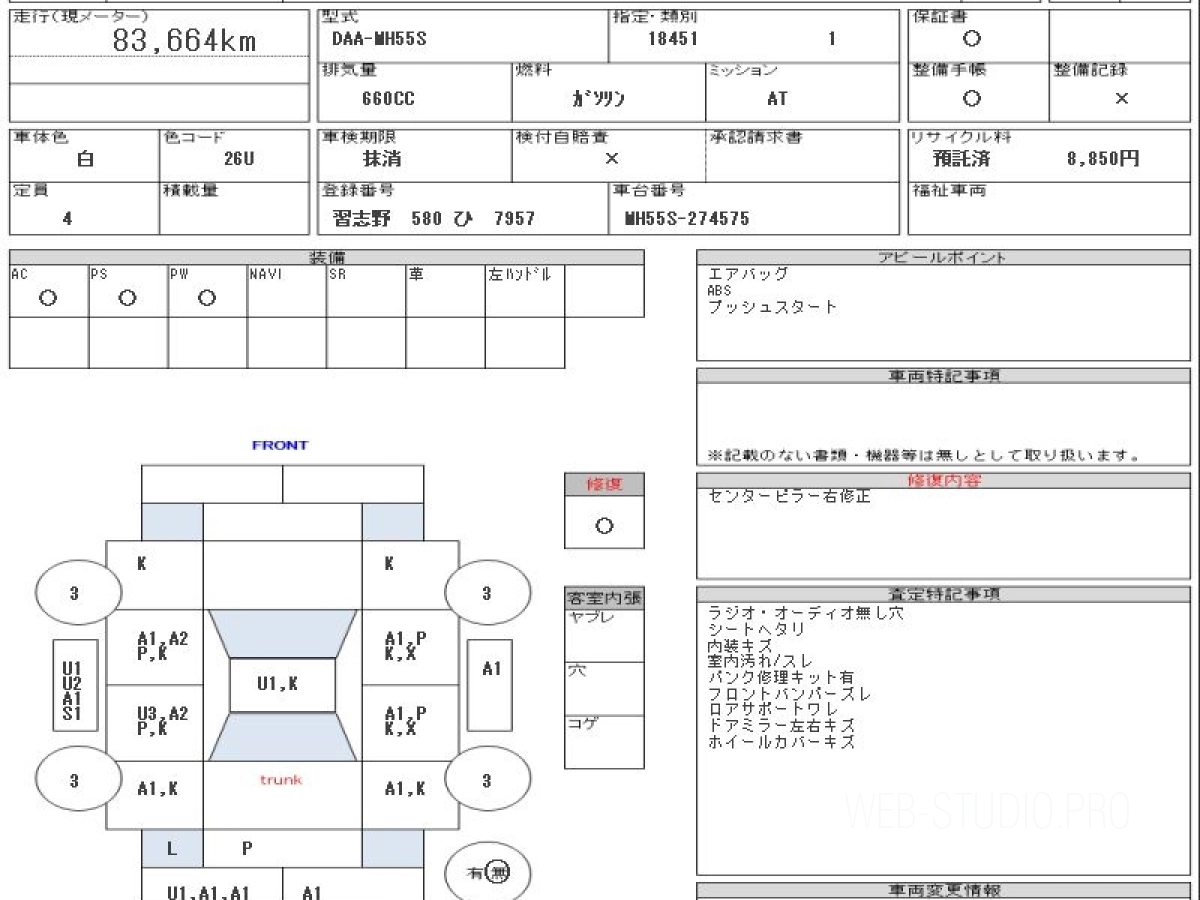Click the 査定特記事項 section header

point(945,593)
